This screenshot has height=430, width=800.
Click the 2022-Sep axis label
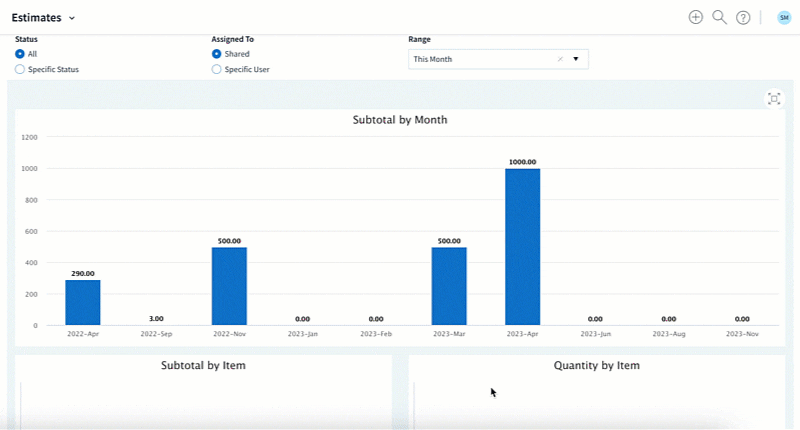tap(156, 334)
